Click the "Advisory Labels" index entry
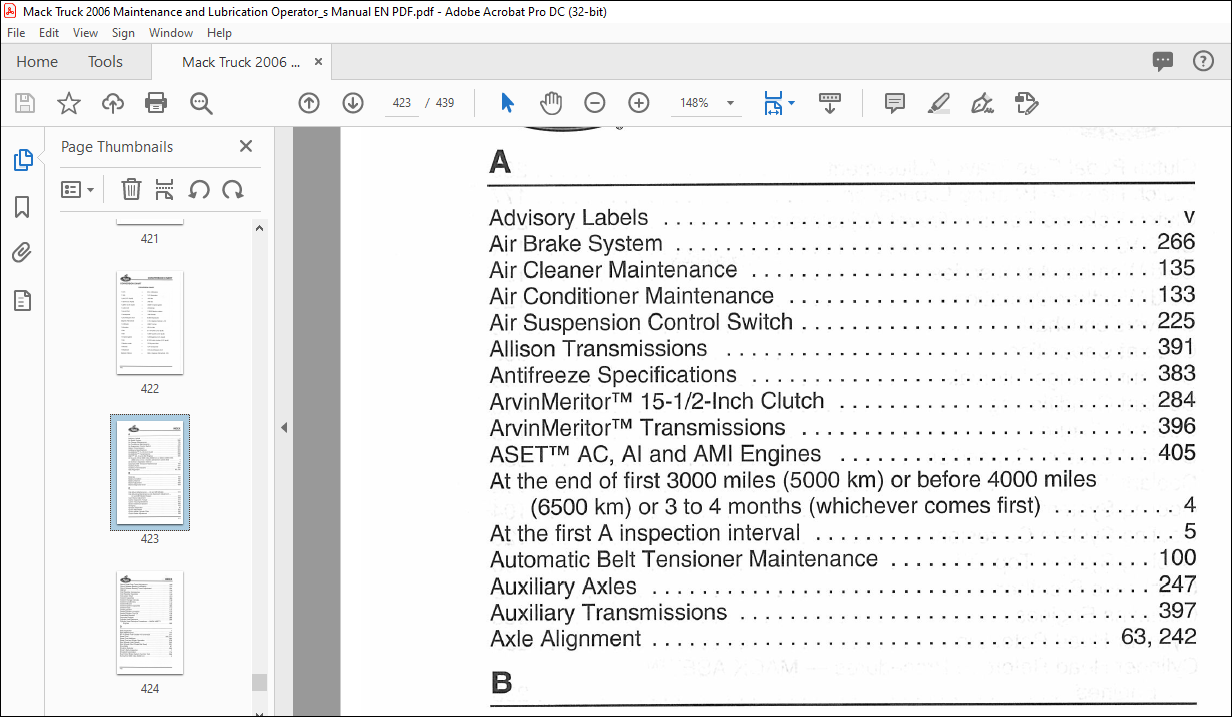 click(568, 217)
